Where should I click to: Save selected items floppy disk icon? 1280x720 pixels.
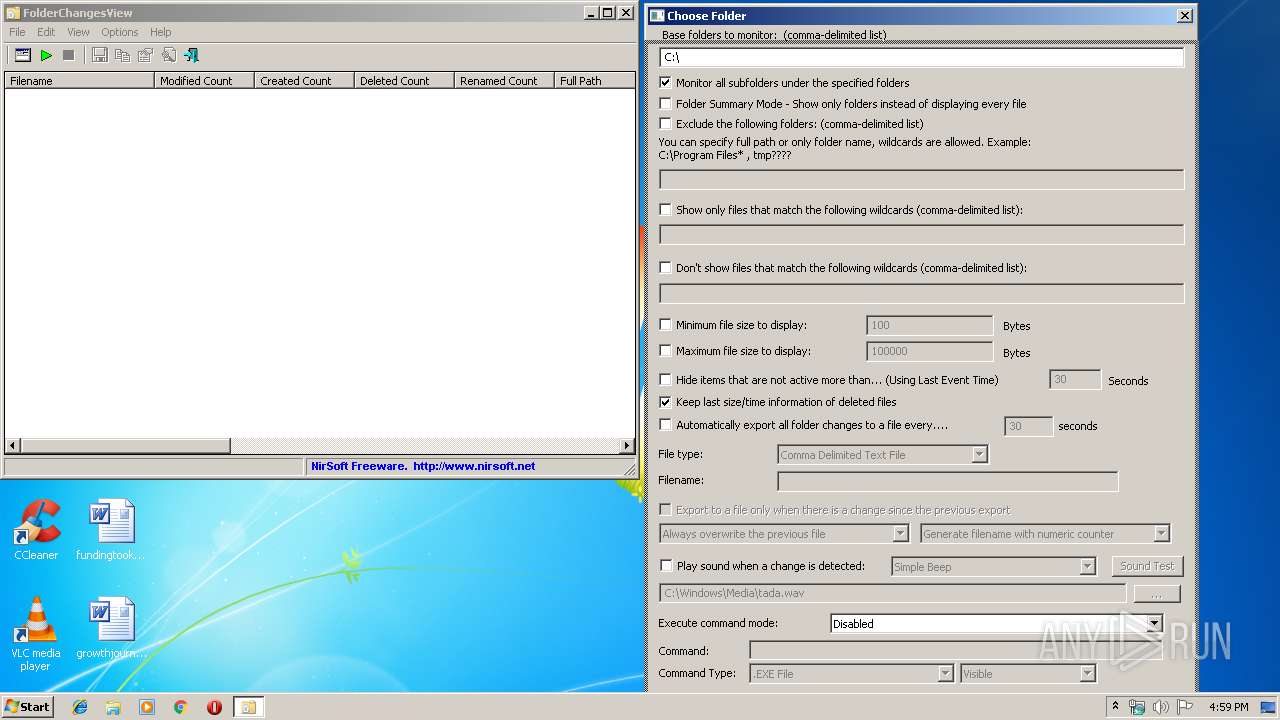(99, 55)
